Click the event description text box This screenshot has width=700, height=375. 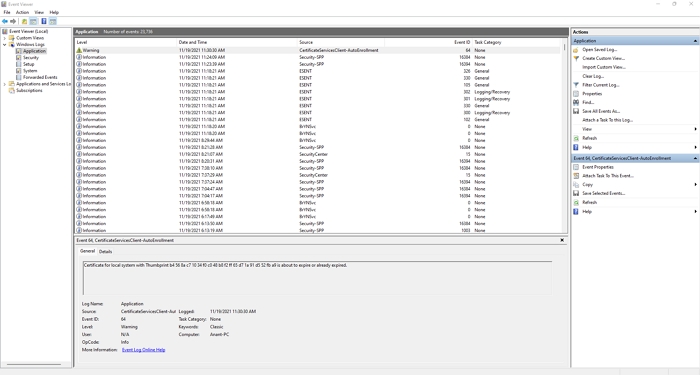(317, 278)
